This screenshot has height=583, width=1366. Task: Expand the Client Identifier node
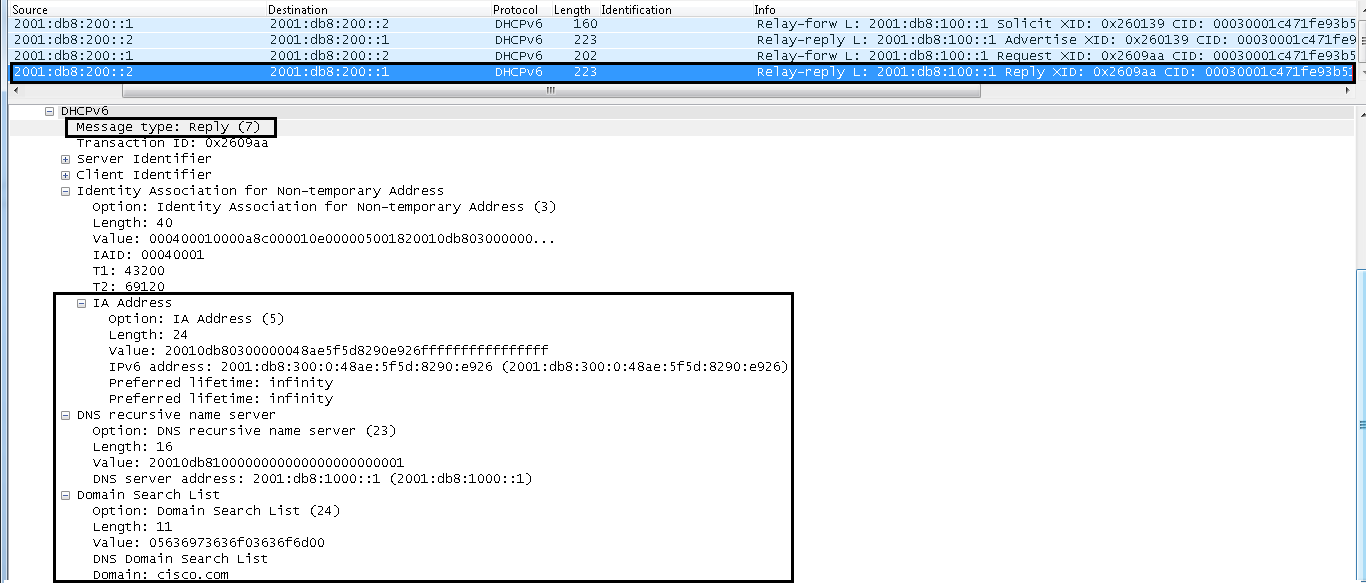click(x=66, y=175)
